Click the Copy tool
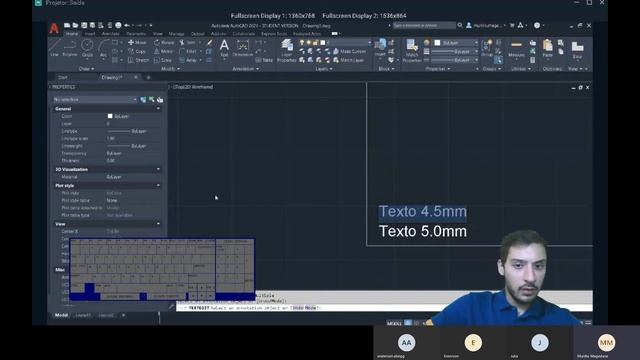The height and width of the screenshot is (360, 640). pyautogui.click(x=137, y=51)
